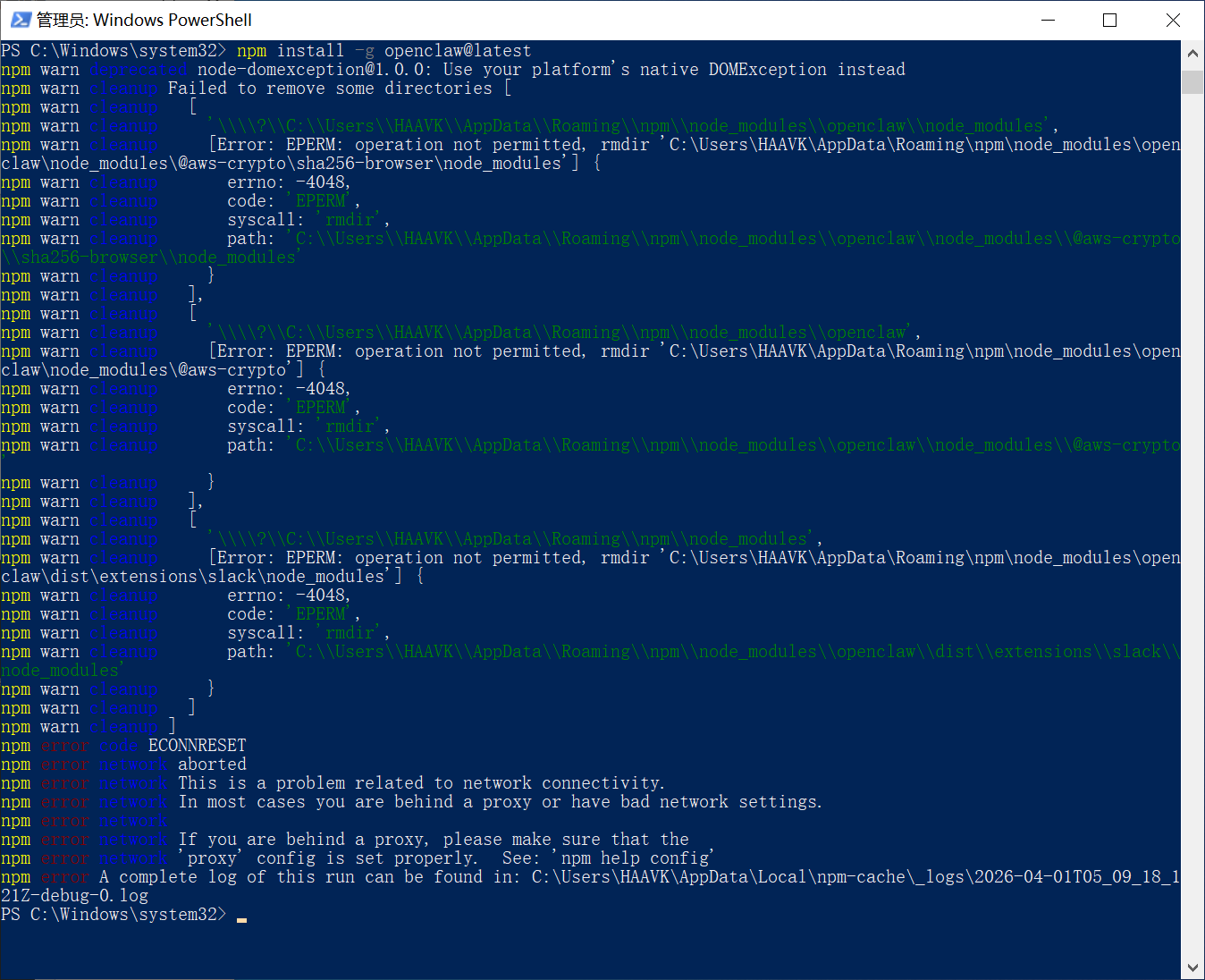Click the blank terminal area below prompt
This screenshot has width=1205, height=980.
pos(590,950)
